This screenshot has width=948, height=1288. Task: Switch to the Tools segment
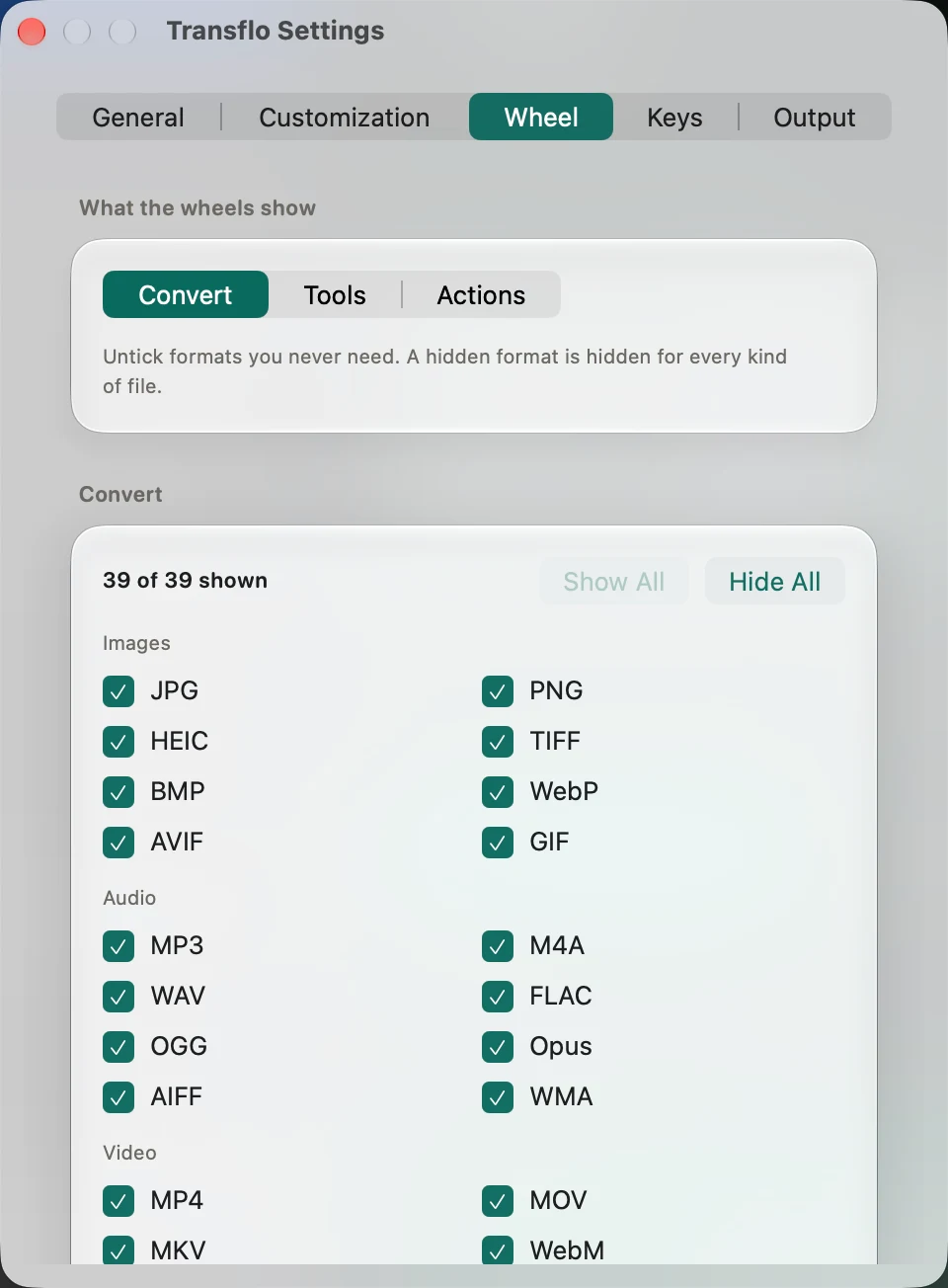335,295
